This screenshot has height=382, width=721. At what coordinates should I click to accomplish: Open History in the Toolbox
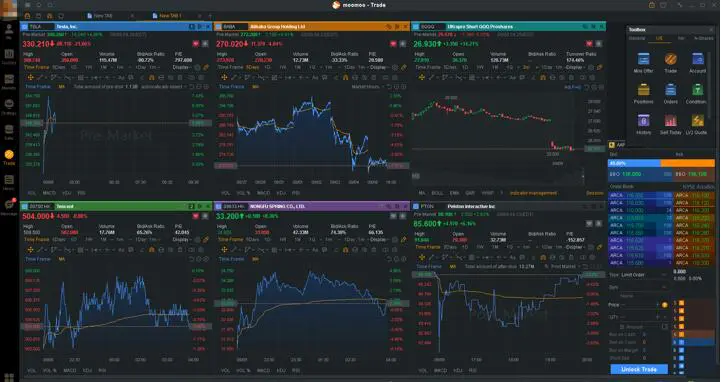(643, 124)
